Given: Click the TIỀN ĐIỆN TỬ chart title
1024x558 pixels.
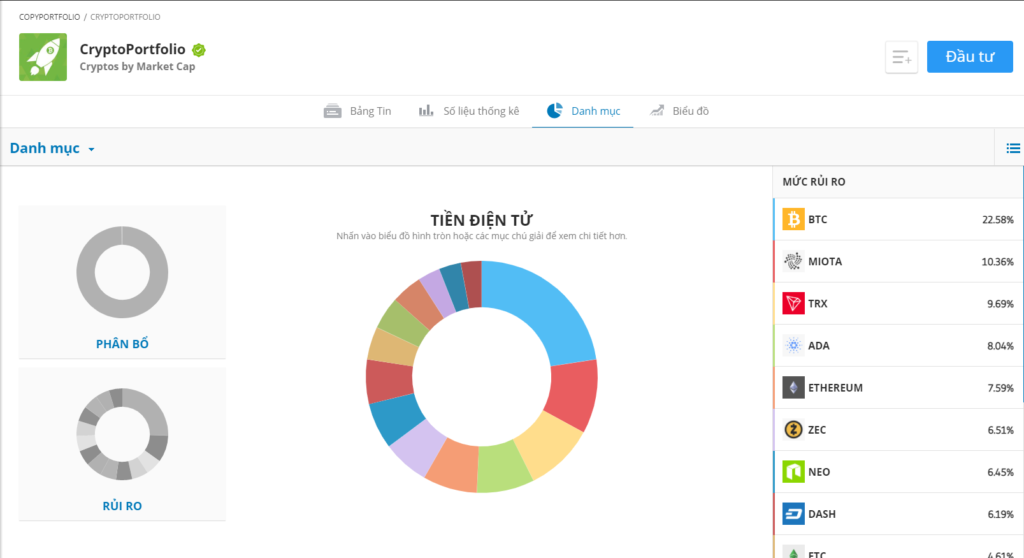Looking at the screenshot, I should [x=481, y=220].
